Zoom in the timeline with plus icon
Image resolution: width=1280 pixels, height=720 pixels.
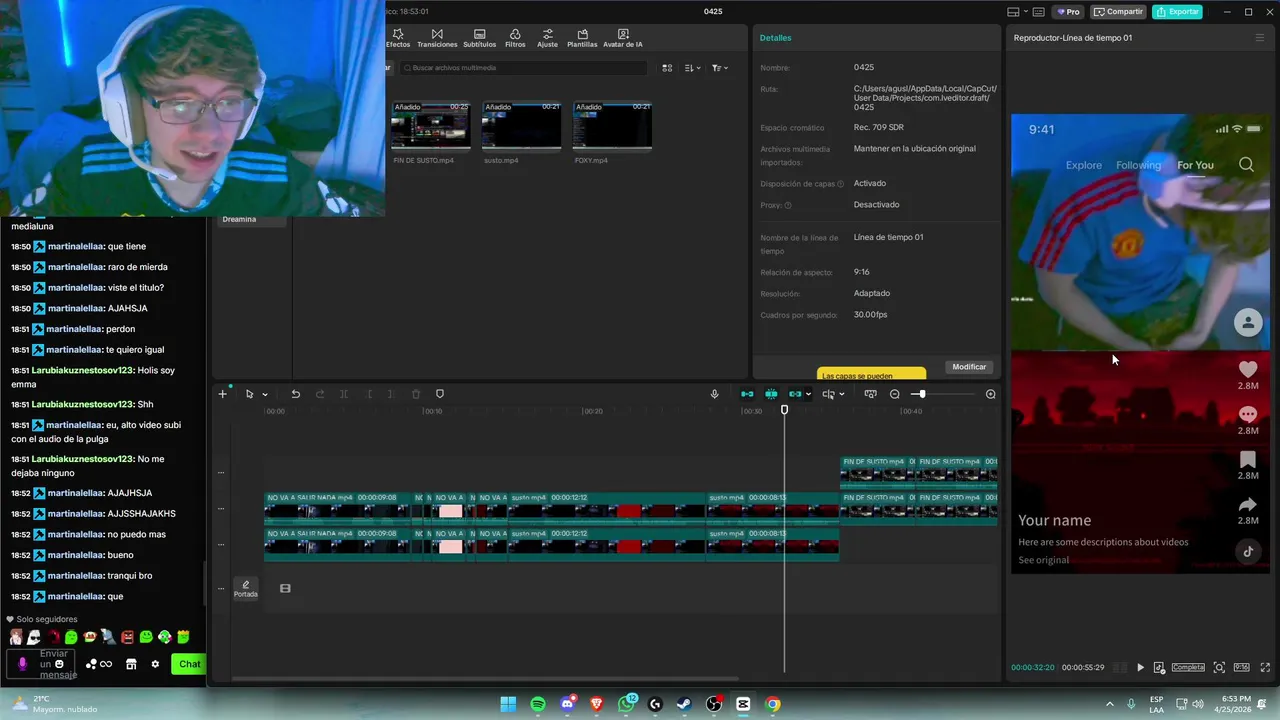(990, 394)
